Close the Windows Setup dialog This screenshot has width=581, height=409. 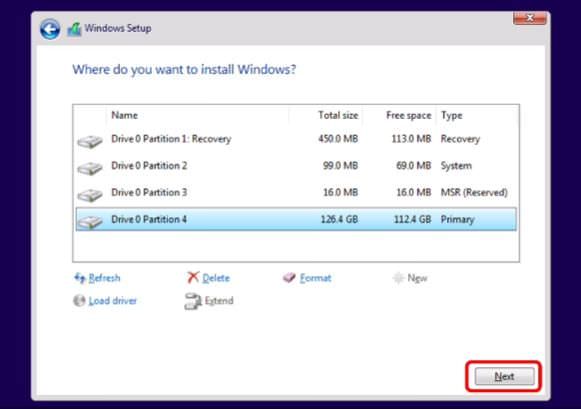[530, 18]
